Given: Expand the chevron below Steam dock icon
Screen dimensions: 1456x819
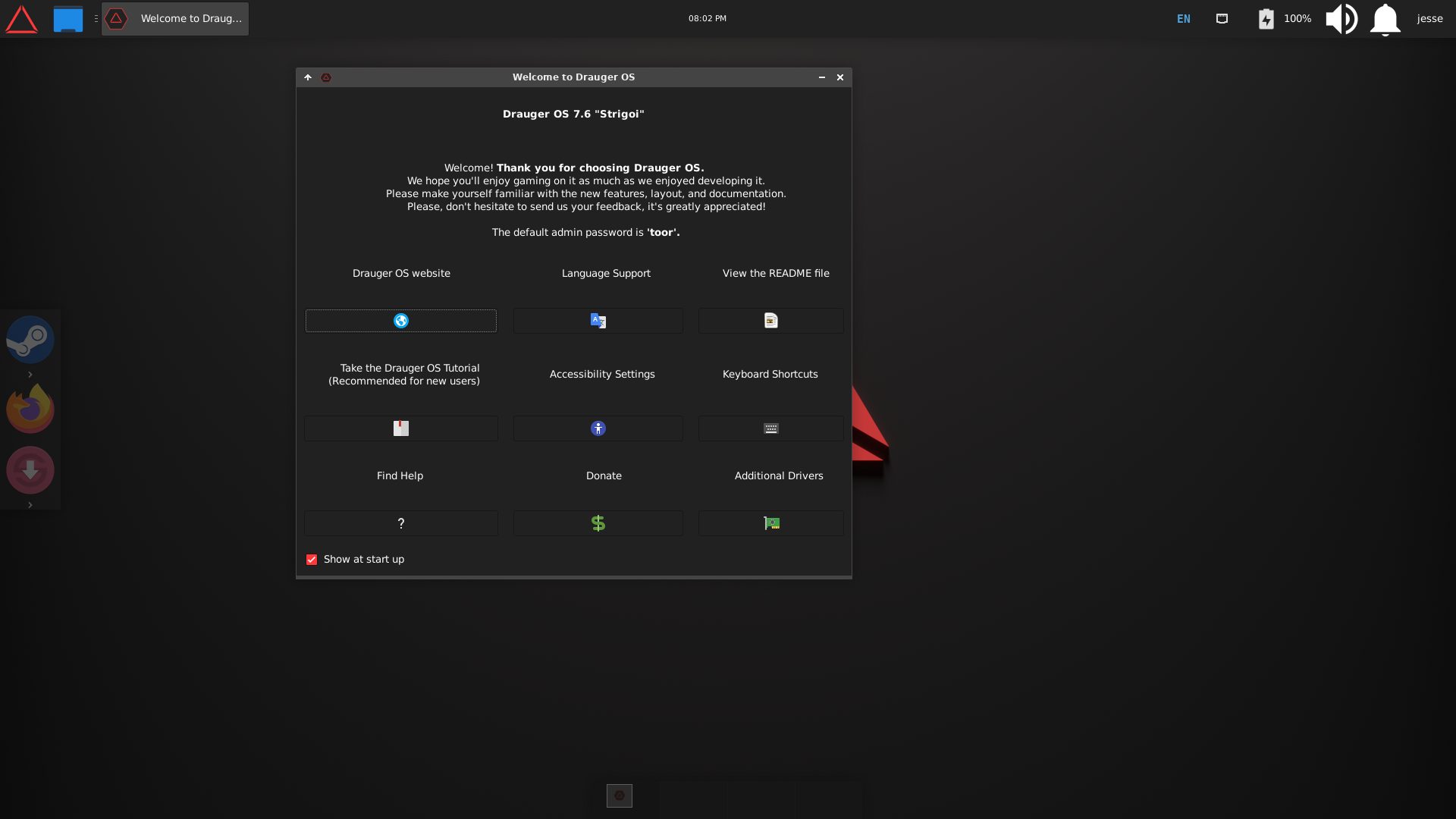Looking at the screenshot, I should click(30, 375).
